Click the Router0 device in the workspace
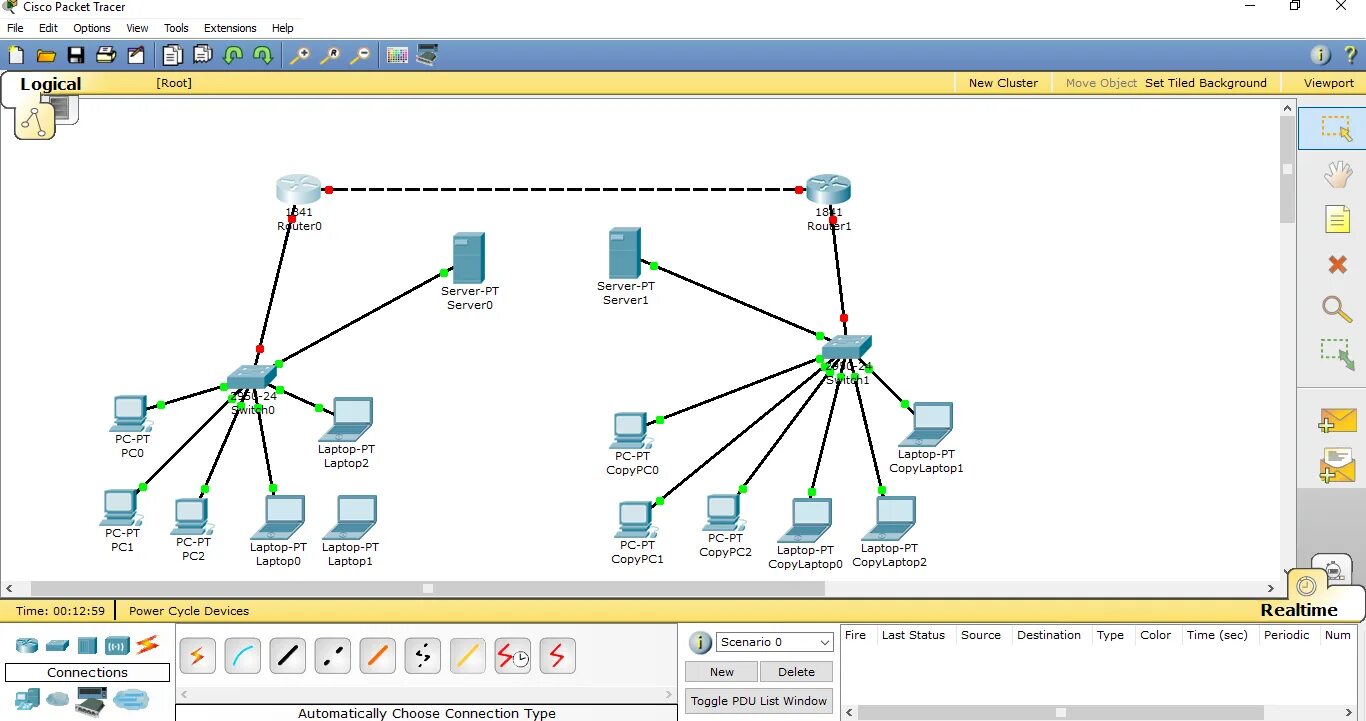The width and height of the screenshot is (1366, 721). pyautogui.click(x=299, y=189)
